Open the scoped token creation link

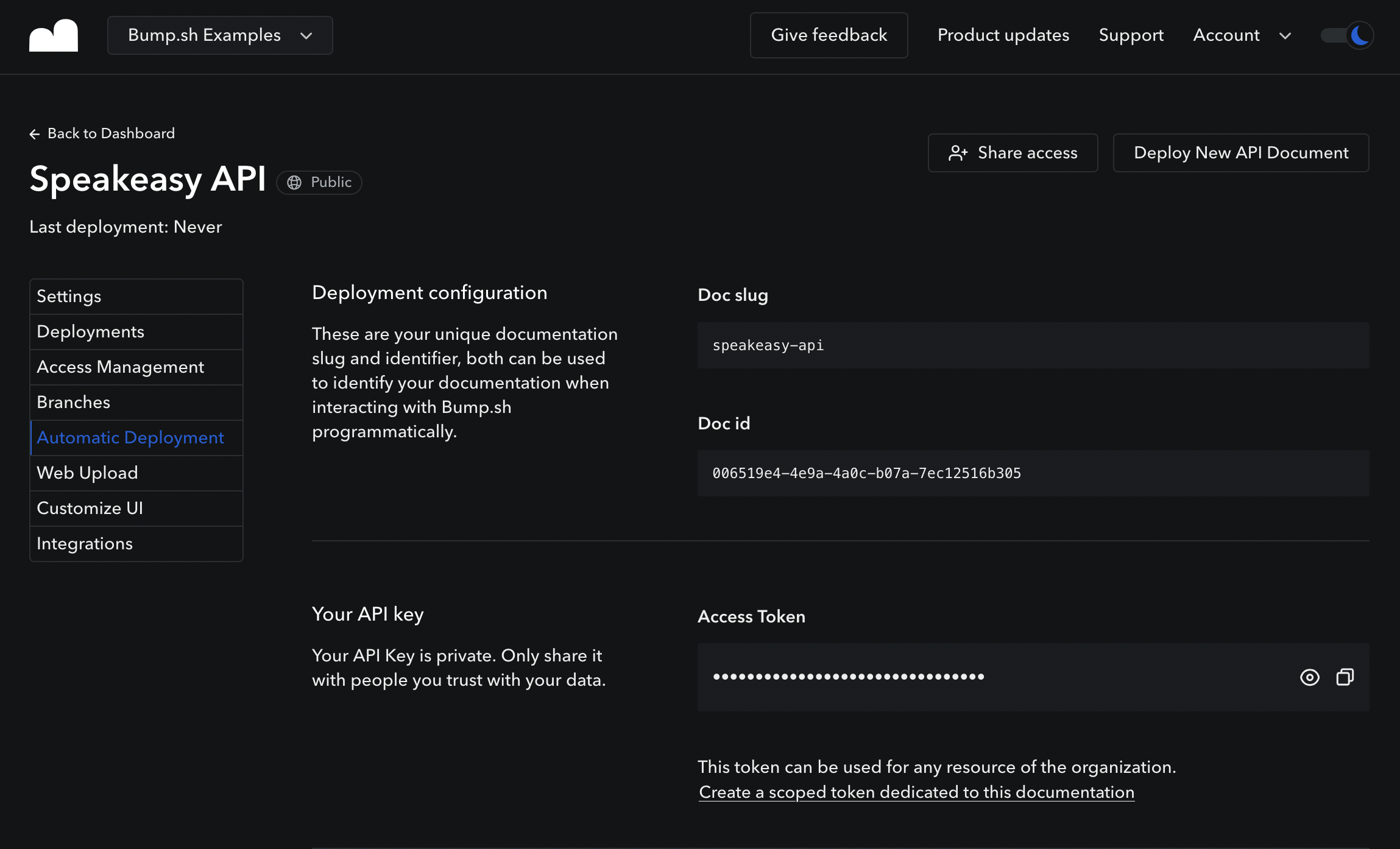pos(916,792)
